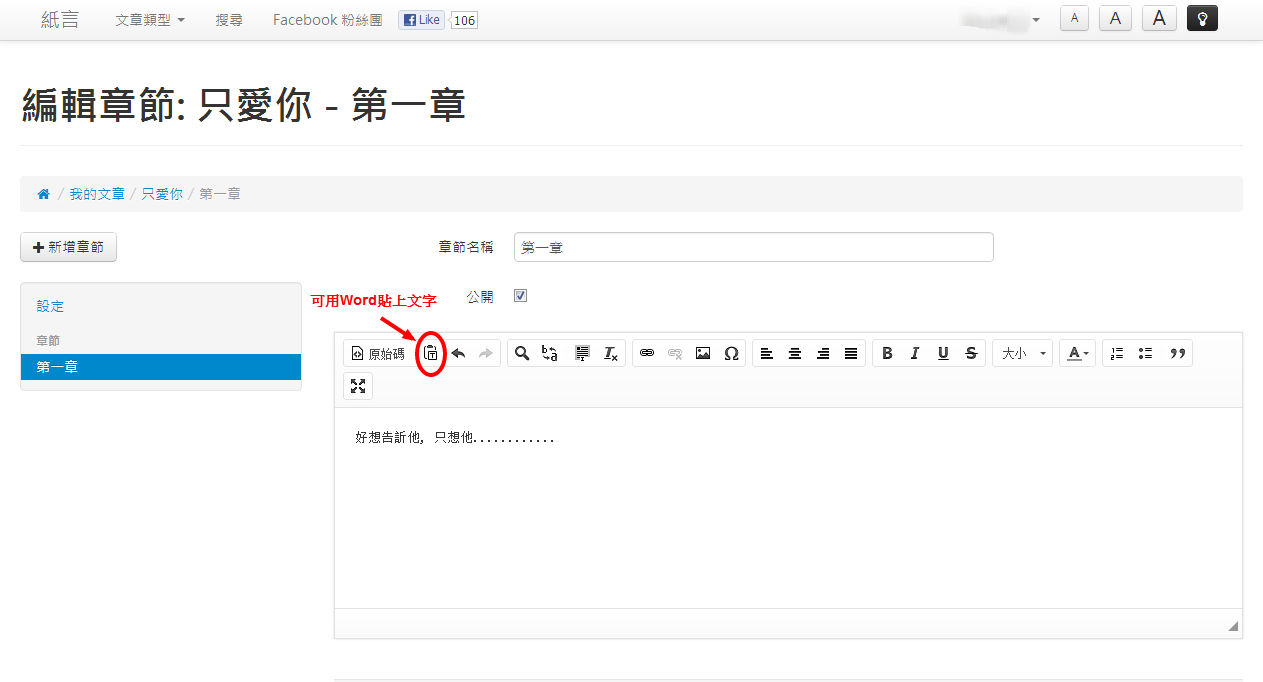Click inside the 章節名稱 input field

(753, 247)
